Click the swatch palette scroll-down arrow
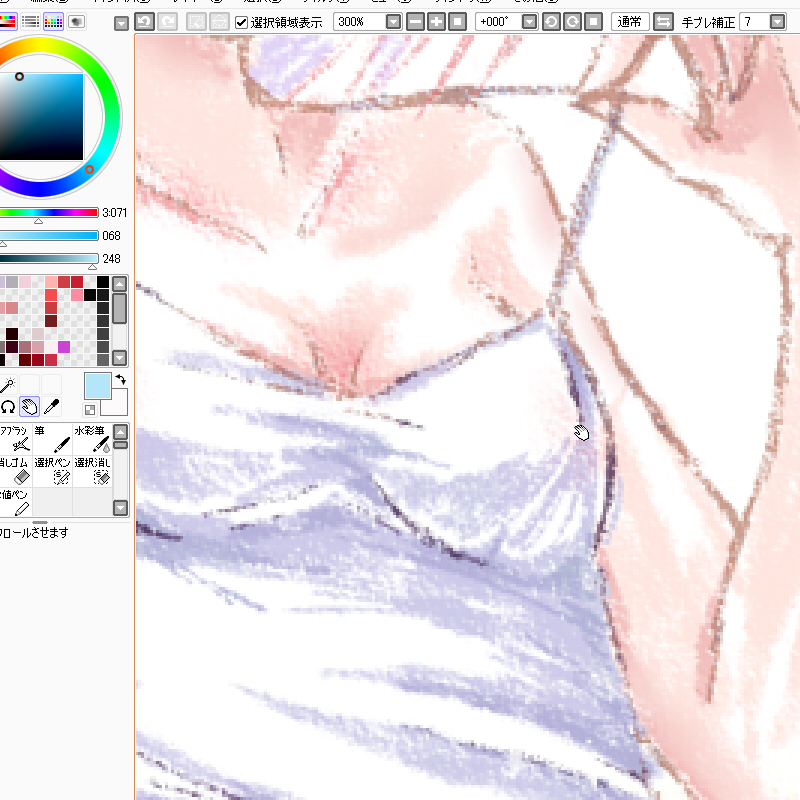Viewport: 800px width, 800px height. (x=119, y=358)
